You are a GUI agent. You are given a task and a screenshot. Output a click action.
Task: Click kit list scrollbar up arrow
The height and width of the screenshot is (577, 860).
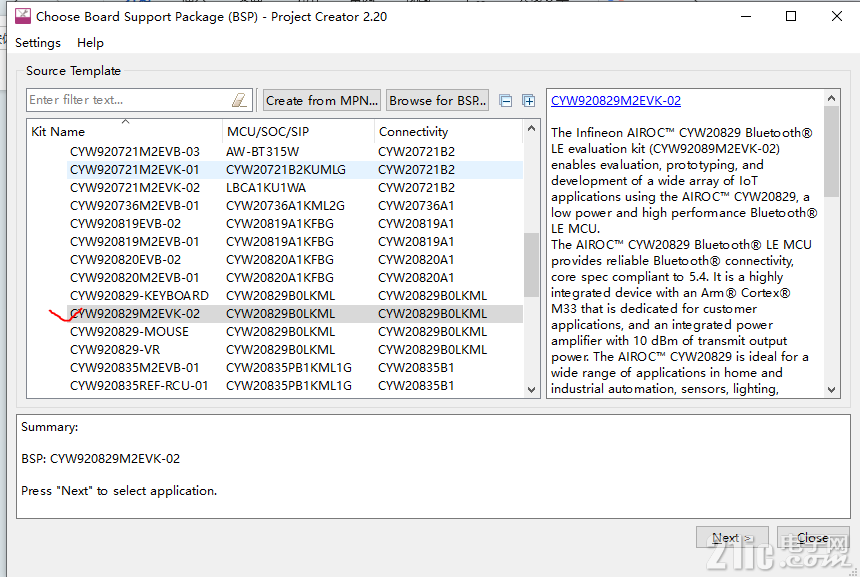click(x=531, y=128)
